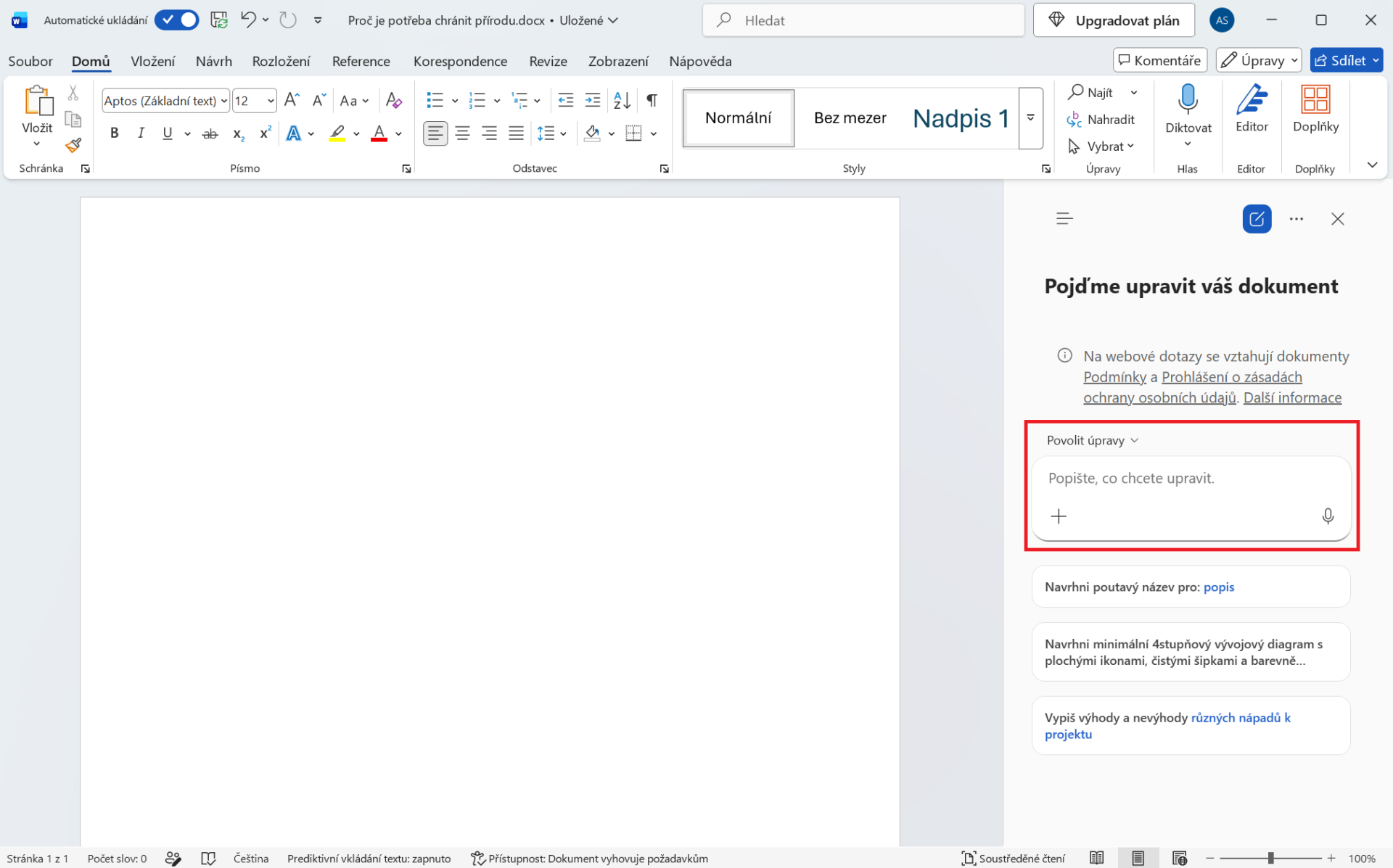Toggle italic formatting
Viewport: 1393px width, 868px height.
coord(141,133)
